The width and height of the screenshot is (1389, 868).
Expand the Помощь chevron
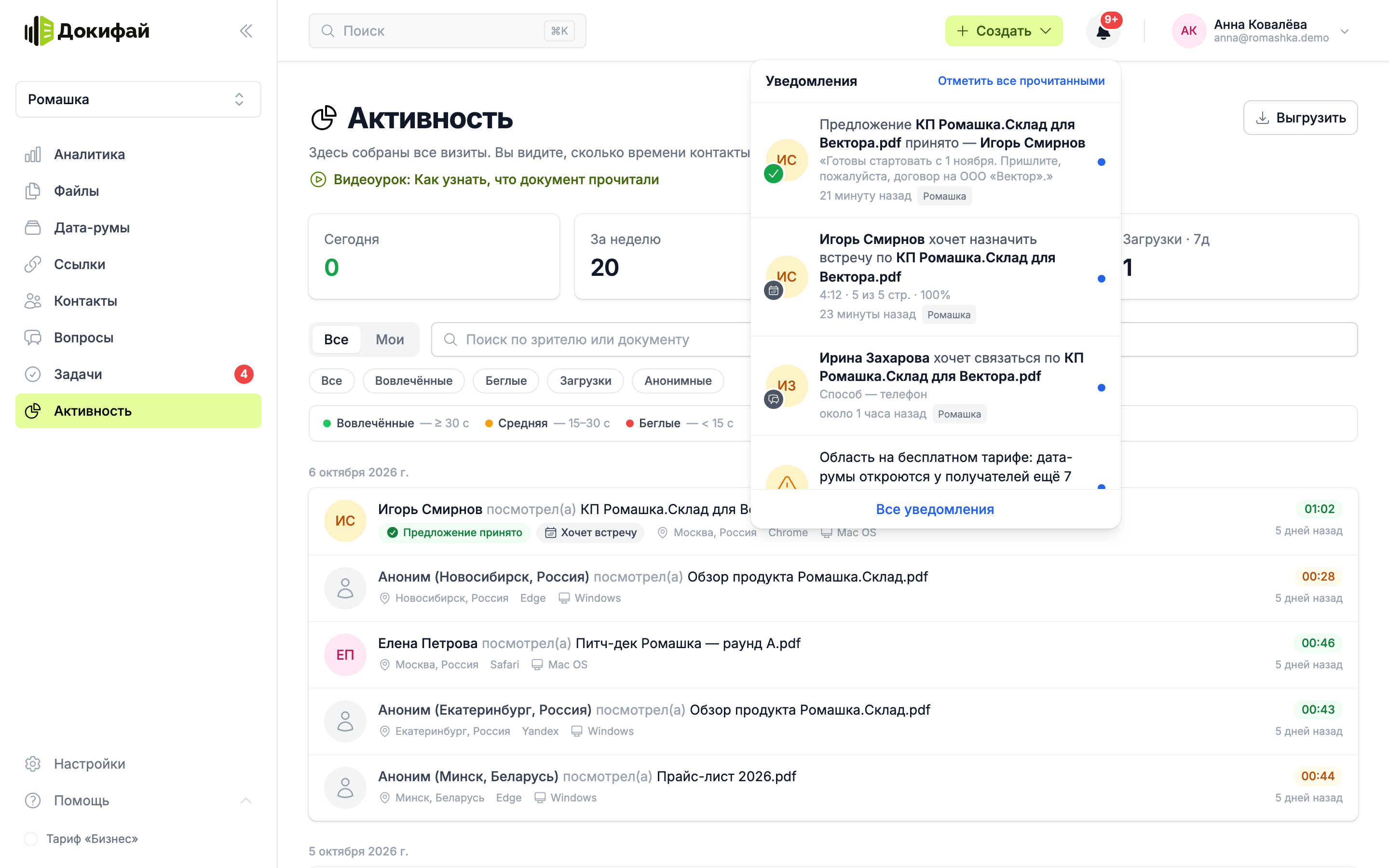(246, 801)
